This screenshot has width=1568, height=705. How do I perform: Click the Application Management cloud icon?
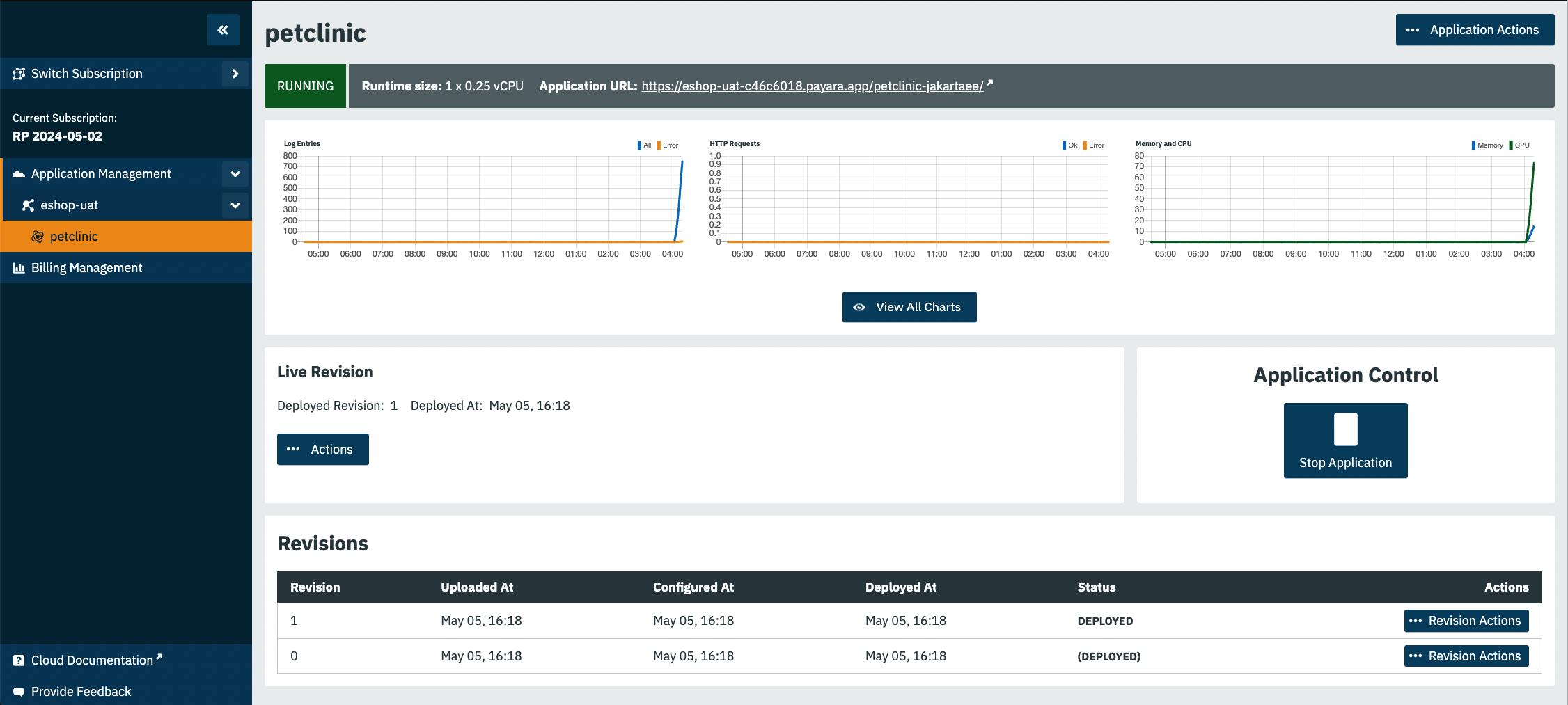(19, 174)
